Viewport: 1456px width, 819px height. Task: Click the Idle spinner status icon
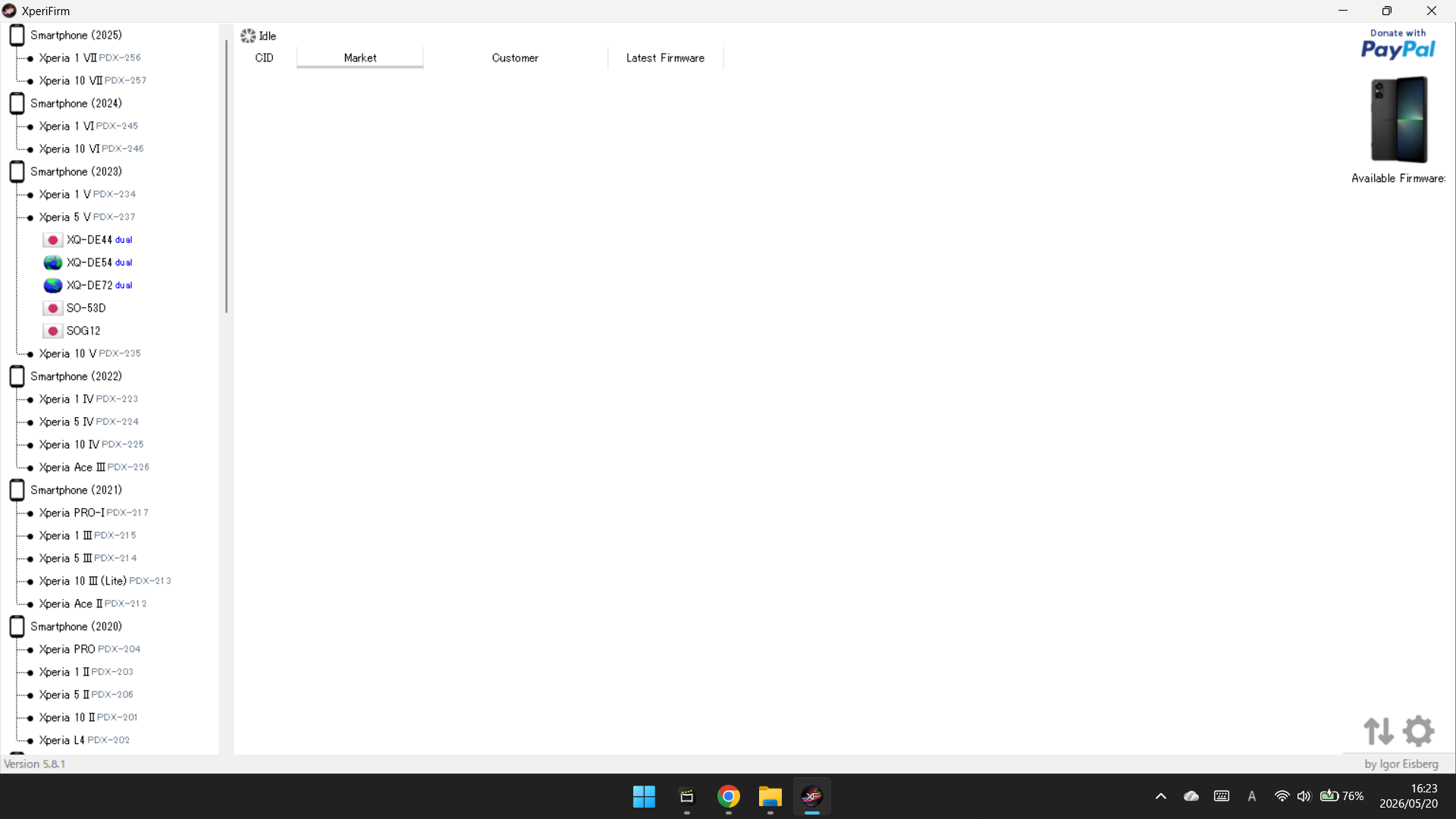(248, 36)
